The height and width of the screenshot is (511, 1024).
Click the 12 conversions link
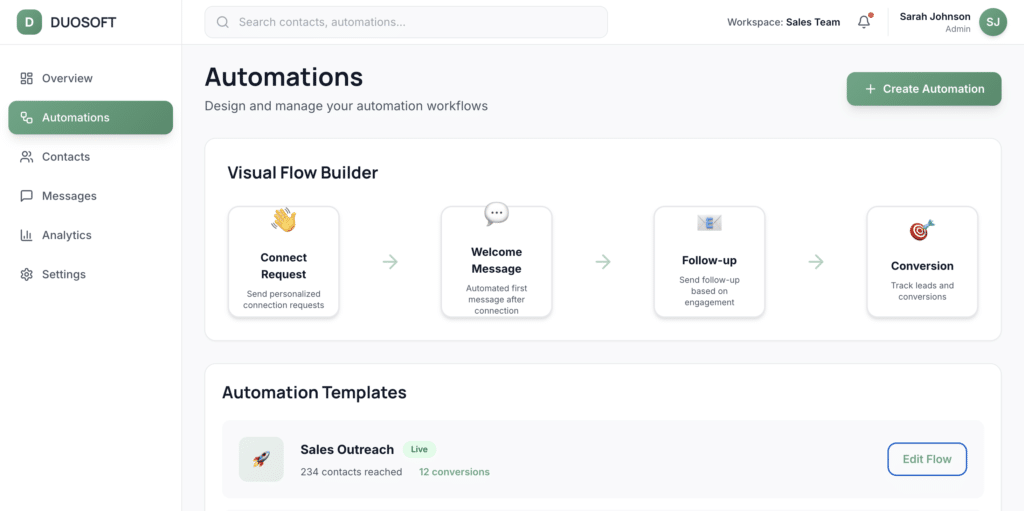pos(454,472)
